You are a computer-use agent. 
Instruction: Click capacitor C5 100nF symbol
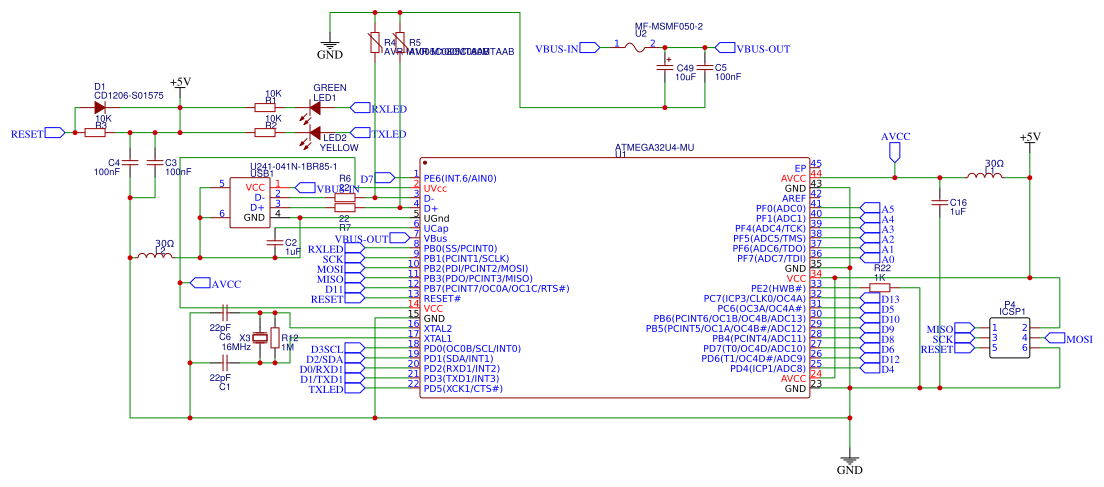703,68
